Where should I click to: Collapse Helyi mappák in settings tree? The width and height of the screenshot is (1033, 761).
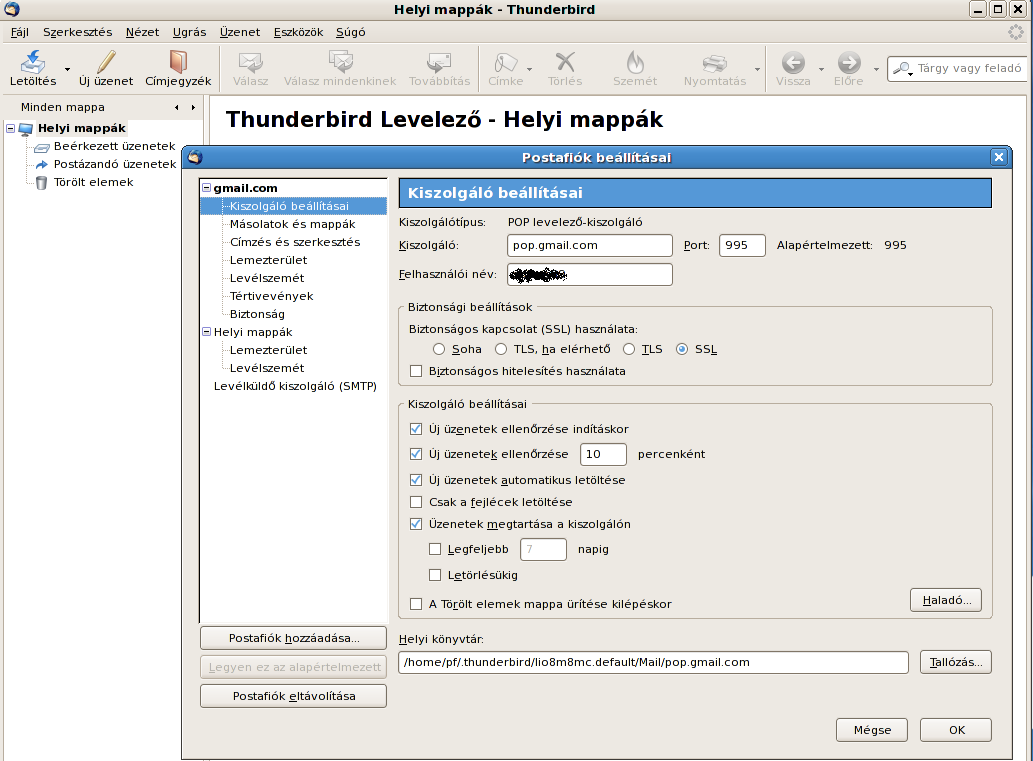pyautogui.click(x=206, y=332)
